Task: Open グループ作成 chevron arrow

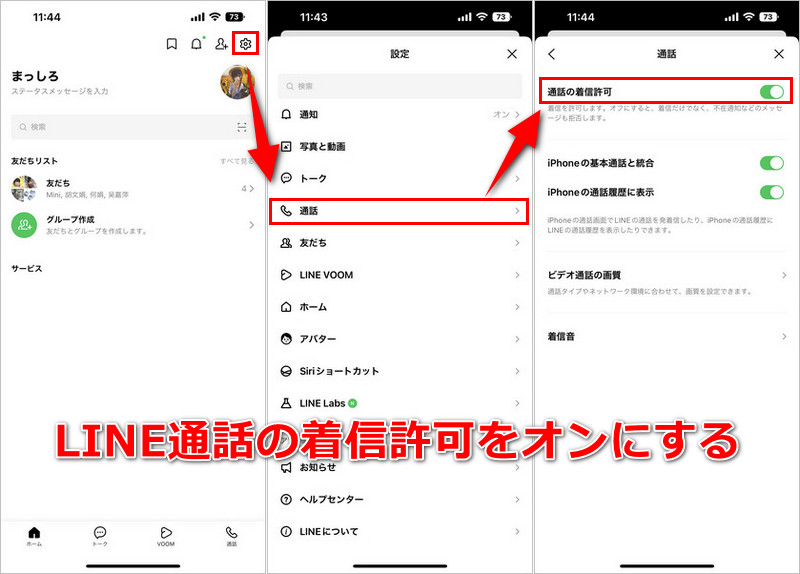Action: coord(252,225)
